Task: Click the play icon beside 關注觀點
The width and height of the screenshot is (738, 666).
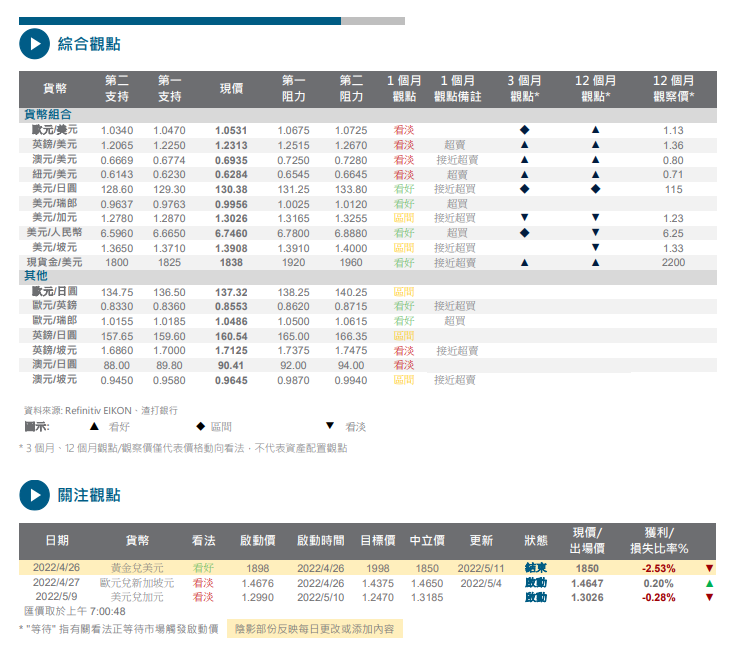Action: coord(34,494)
